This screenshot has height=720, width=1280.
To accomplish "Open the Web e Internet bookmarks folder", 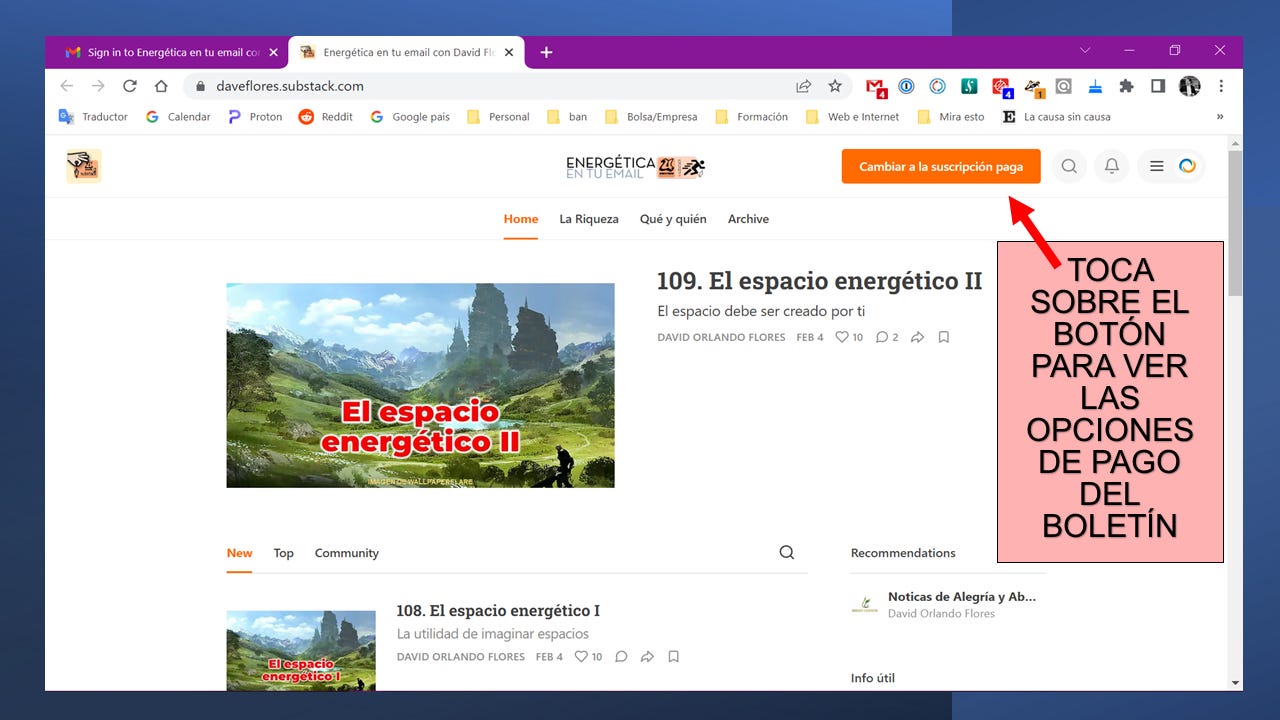I will coord(851,117).
